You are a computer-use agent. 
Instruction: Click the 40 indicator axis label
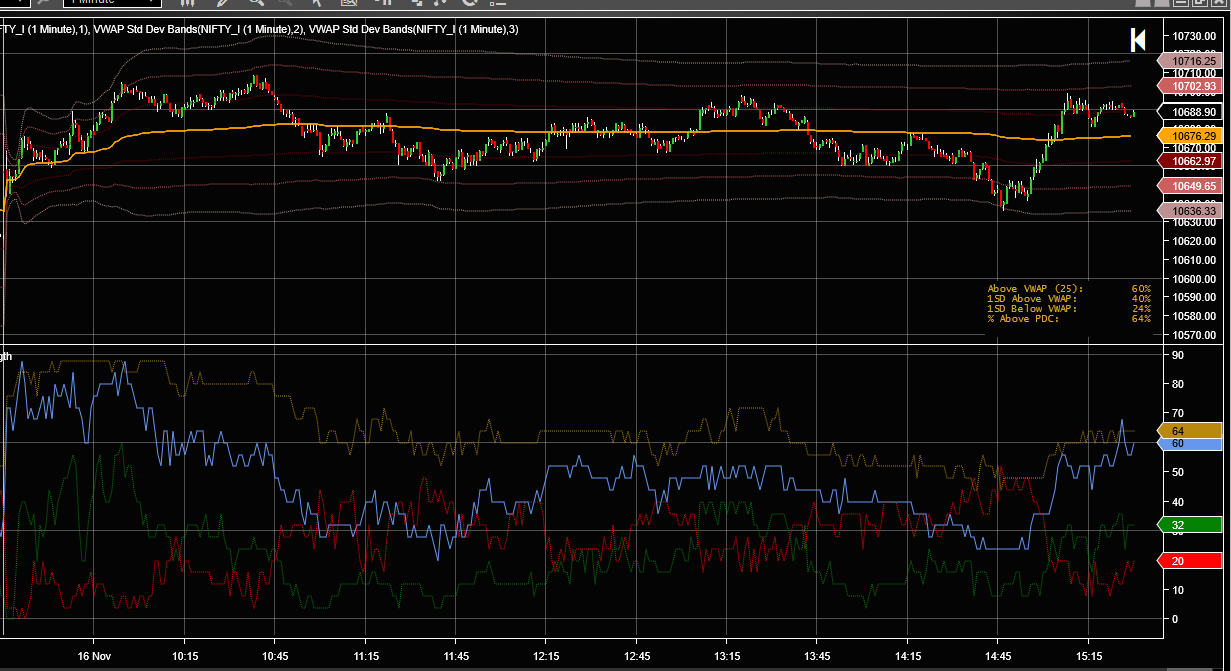tap(1178, 502)
